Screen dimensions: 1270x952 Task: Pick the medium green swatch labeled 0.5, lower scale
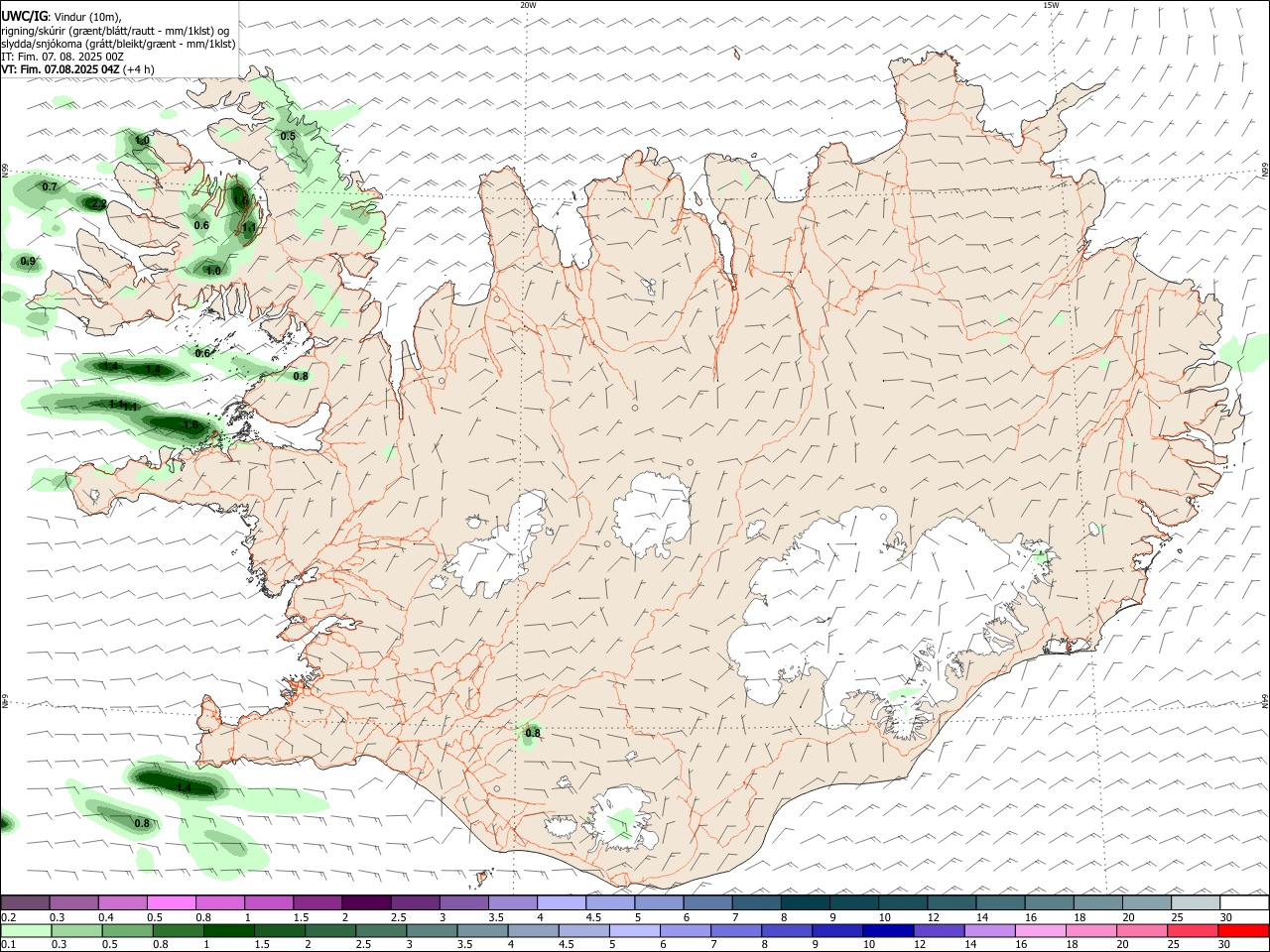pos(127,930)
